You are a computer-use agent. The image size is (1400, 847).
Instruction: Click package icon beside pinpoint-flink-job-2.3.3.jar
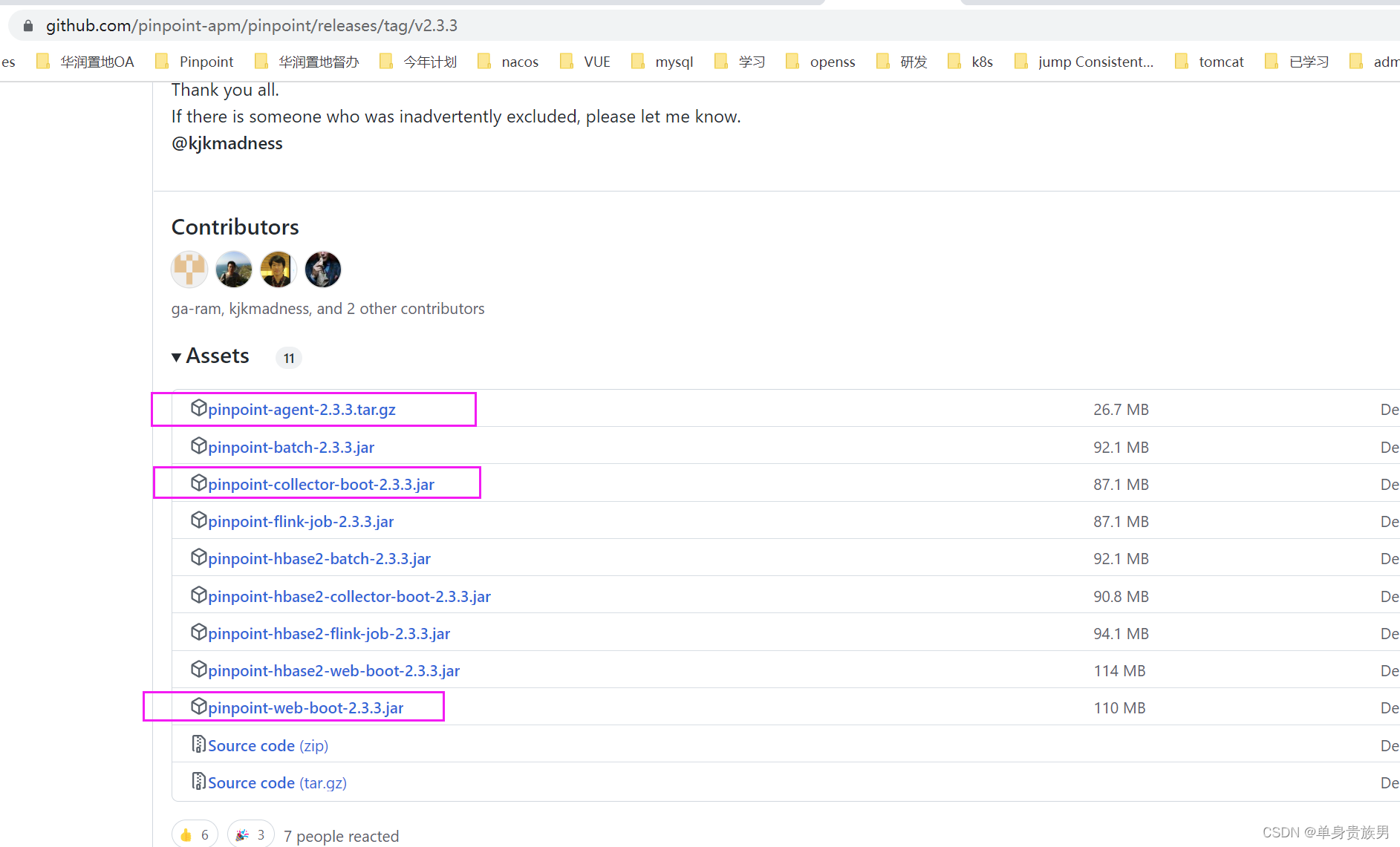point(198,520)
